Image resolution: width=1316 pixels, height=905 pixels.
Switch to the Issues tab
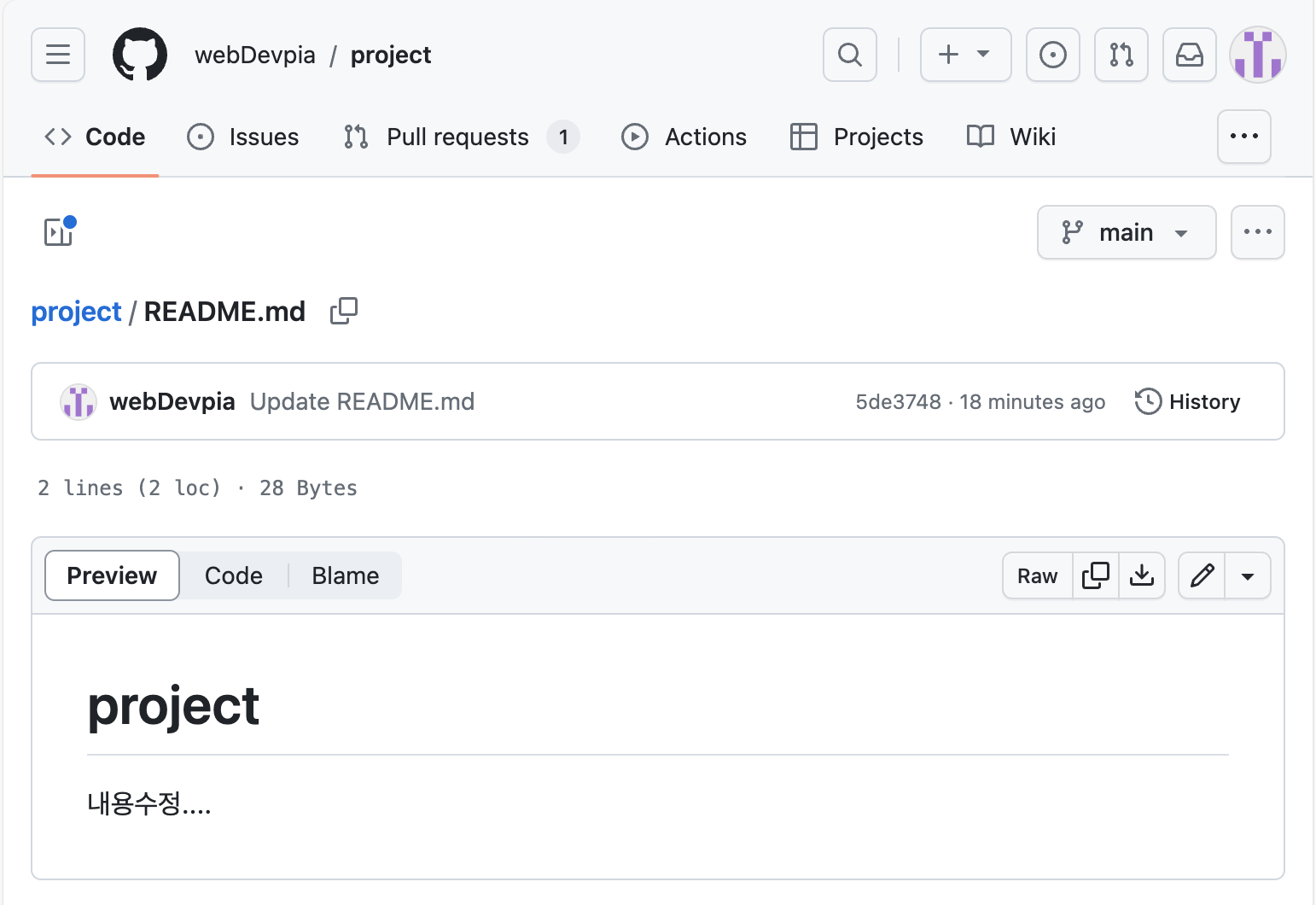(x=243, y=137)
